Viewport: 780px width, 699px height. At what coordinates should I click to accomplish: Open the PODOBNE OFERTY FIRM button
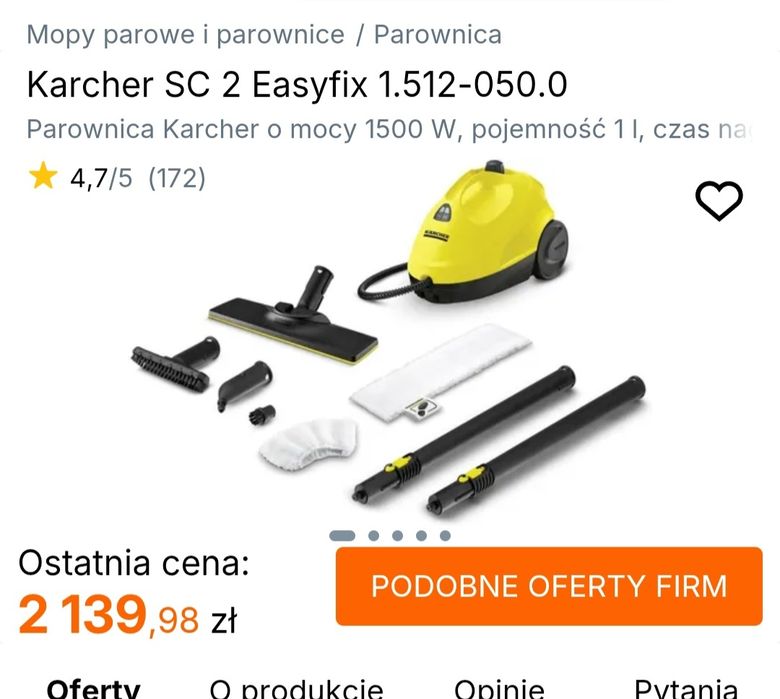[549, 586]
